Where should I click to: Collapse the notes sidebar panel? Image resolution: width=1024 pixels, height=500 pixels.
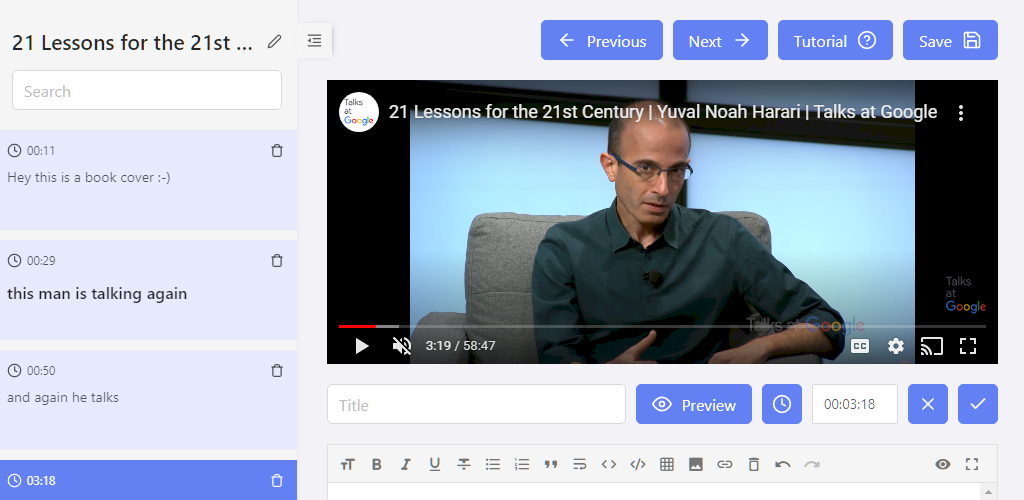314,41
